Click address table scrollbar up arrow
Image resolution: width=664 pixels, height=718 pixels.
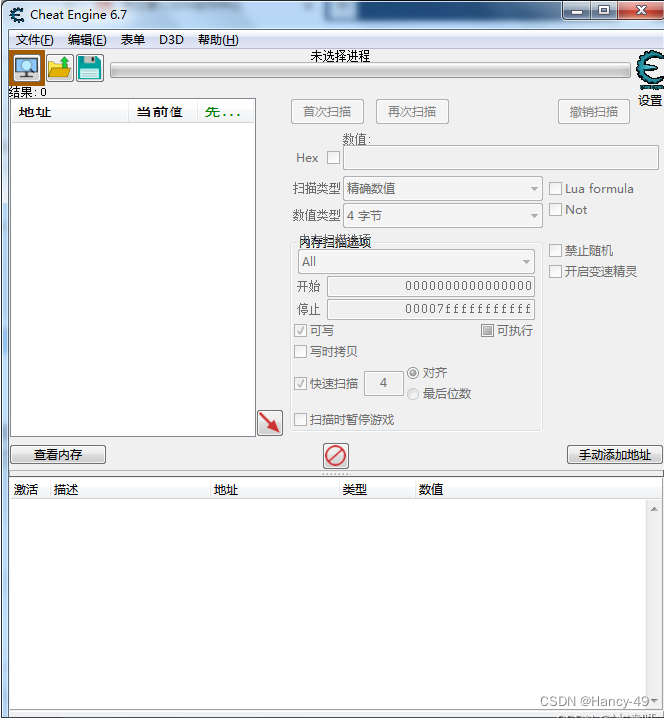(x=654, y=509)
